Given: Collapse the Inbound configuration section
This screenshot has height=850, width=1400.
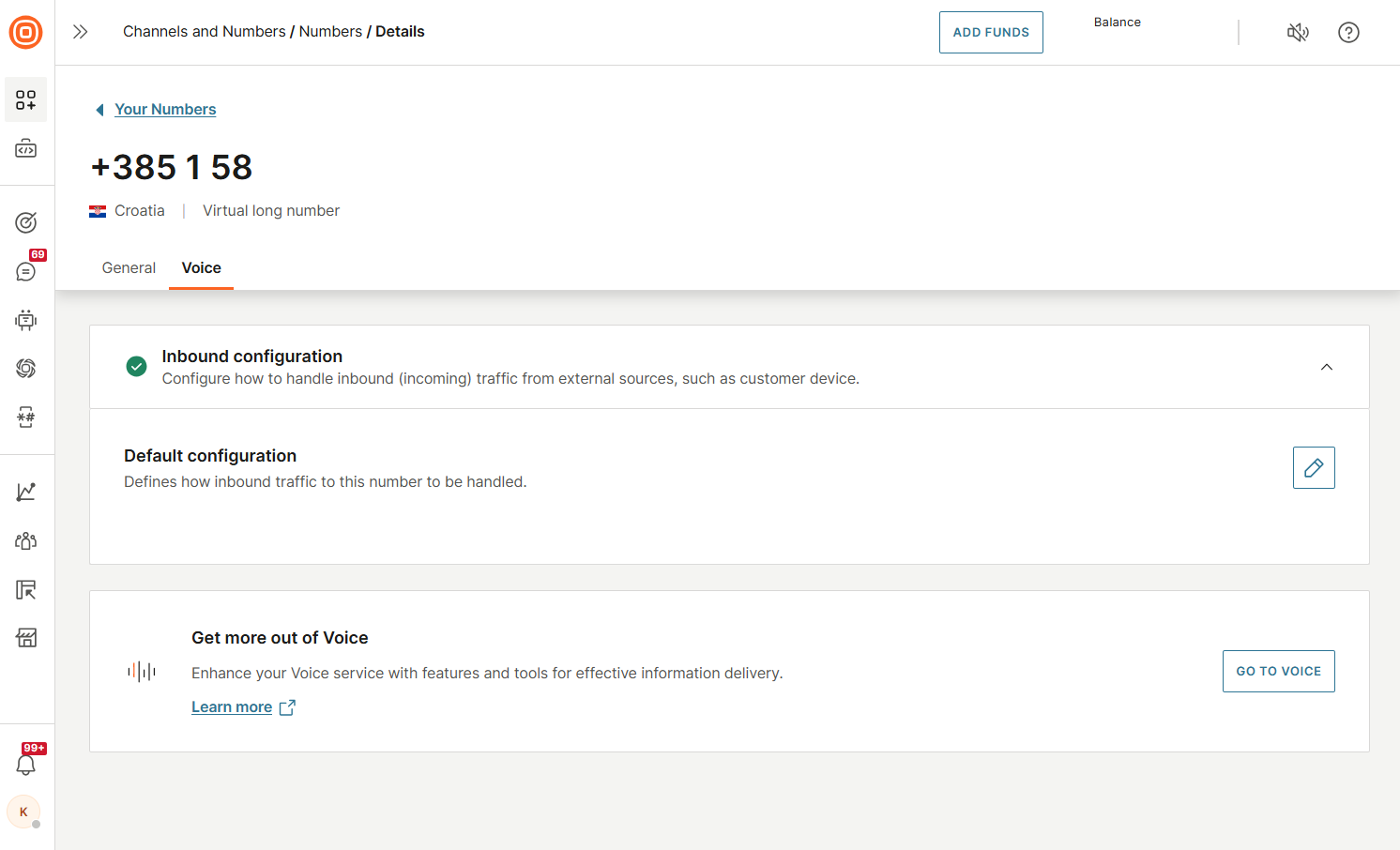Looking at the screenshot, I should [1326, 367].
